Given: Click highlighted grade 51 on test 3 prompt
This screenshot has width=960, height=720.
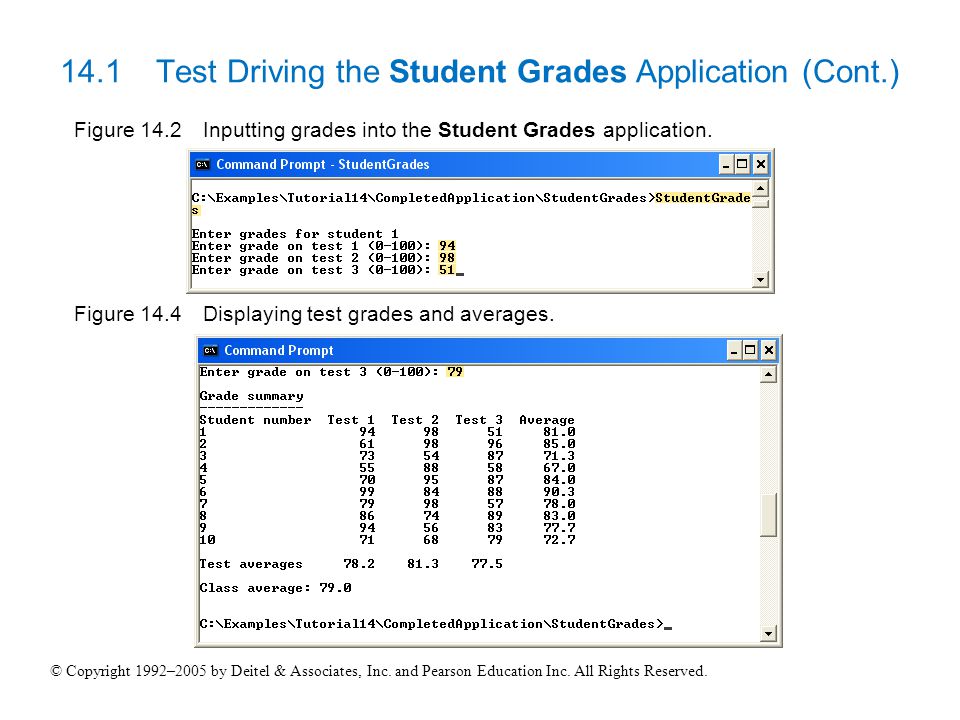Looking at the screenshot, I should coord(447,270).
